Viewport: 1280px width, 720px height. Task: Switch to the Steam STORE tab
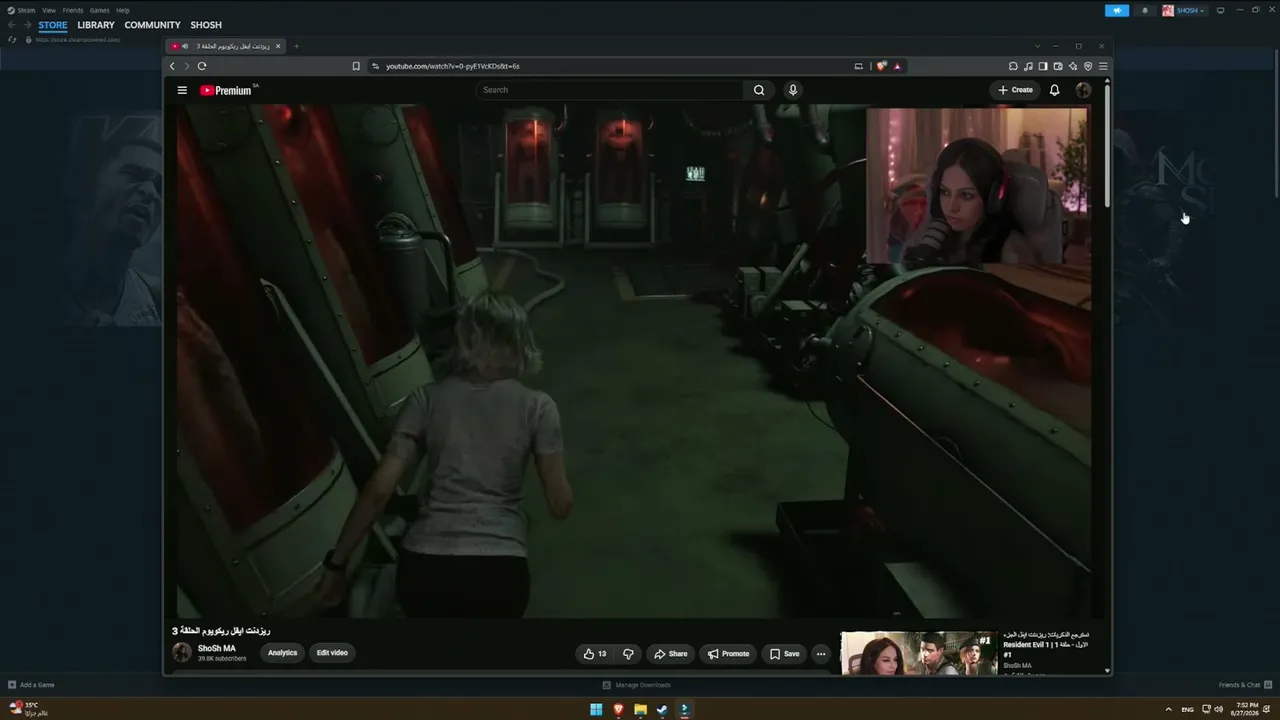[53, 25]
